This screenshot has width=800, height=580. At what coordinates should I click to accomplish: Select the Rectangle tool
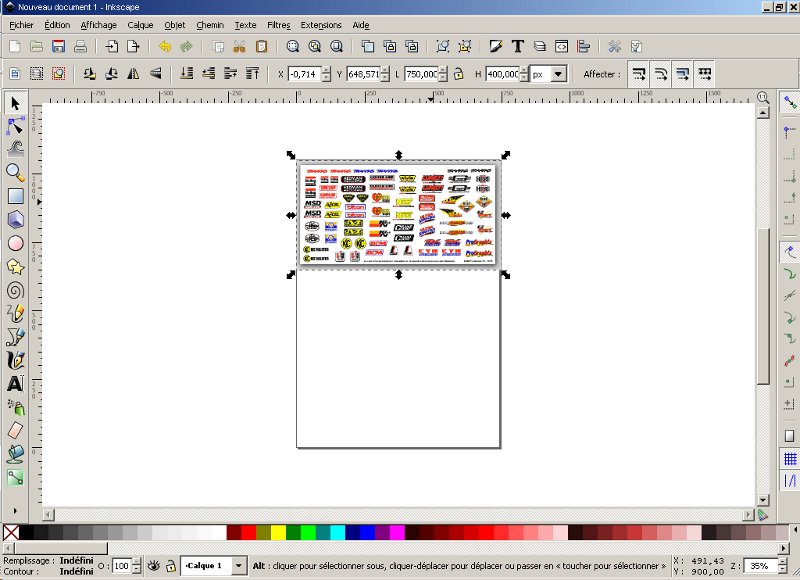(15, 196)
